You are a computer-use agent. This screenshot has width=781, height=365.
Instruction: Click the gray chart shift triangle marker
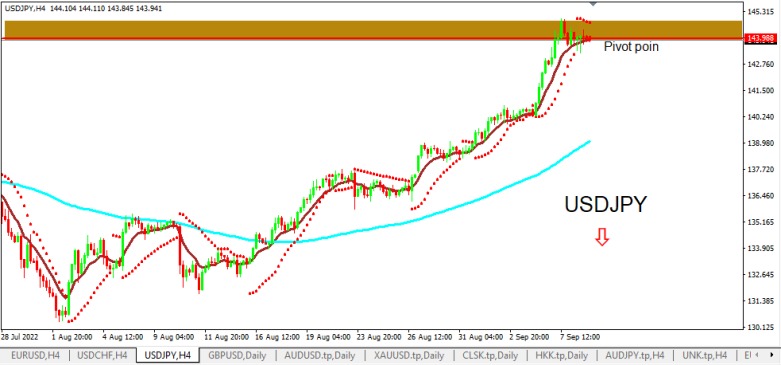[592, 3]
